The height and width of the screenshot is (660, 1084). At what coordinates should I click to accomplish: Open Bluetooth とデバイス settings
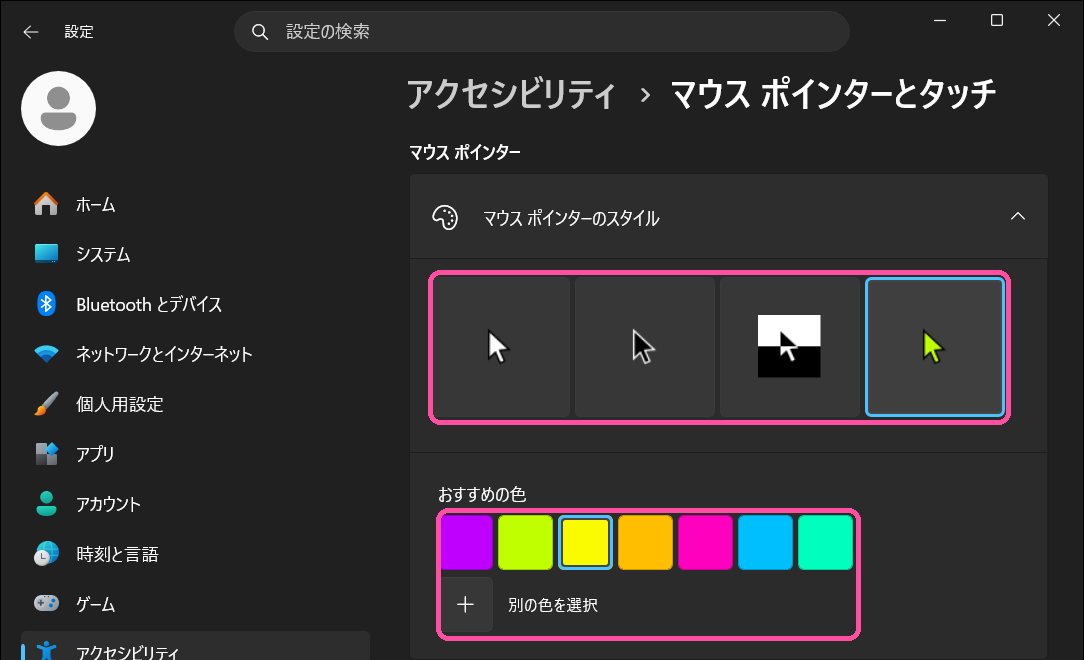pyautogui.click(x=195, y=304)
